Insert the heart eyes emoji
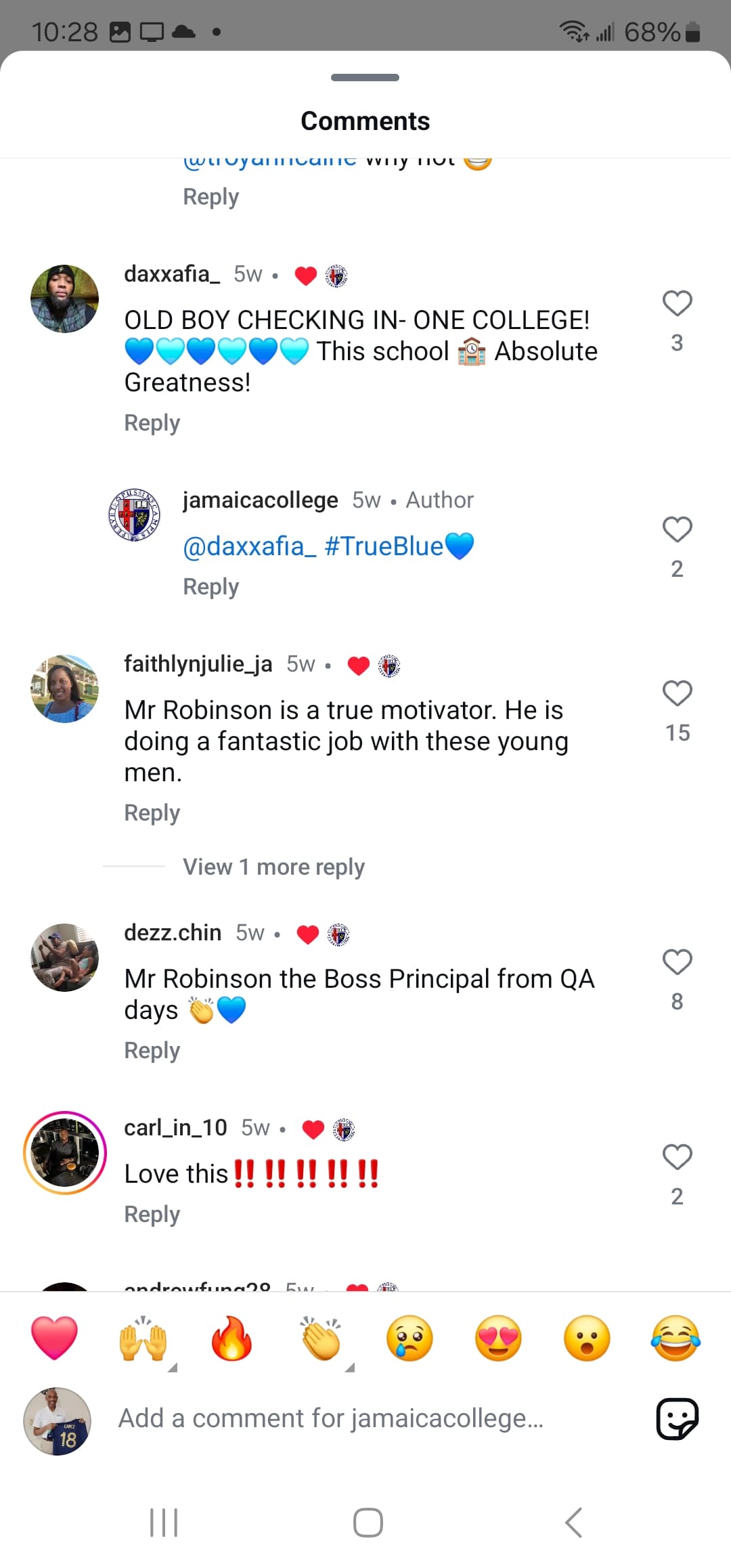 [x=498, y=1338]
